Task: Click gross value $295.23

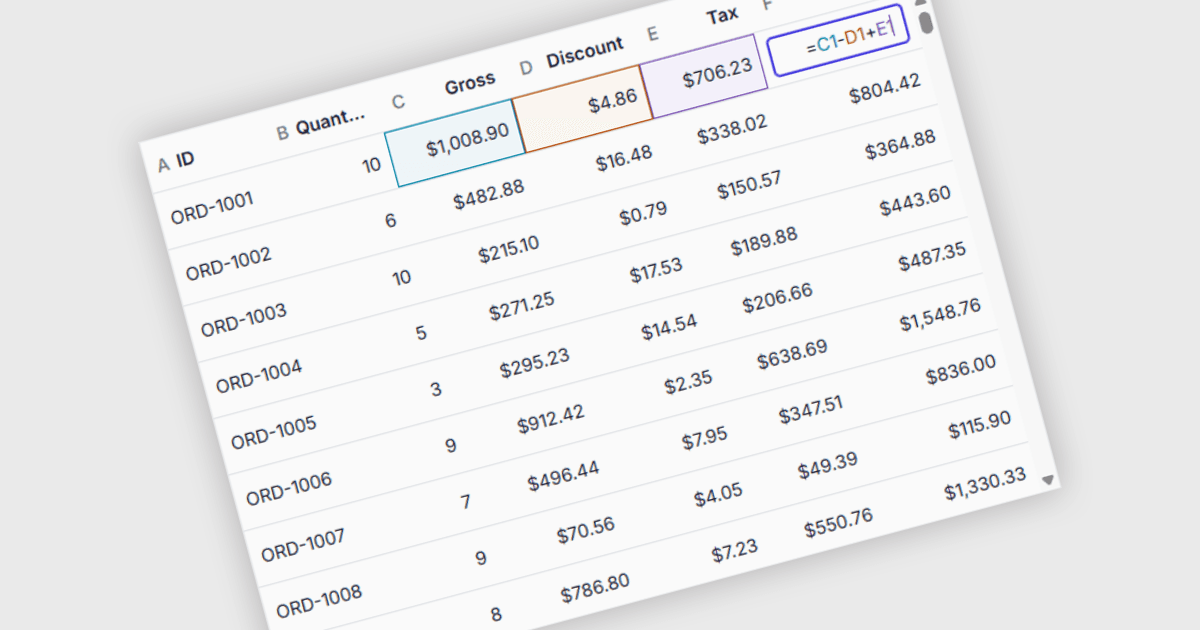Action: tap(534, 364)
